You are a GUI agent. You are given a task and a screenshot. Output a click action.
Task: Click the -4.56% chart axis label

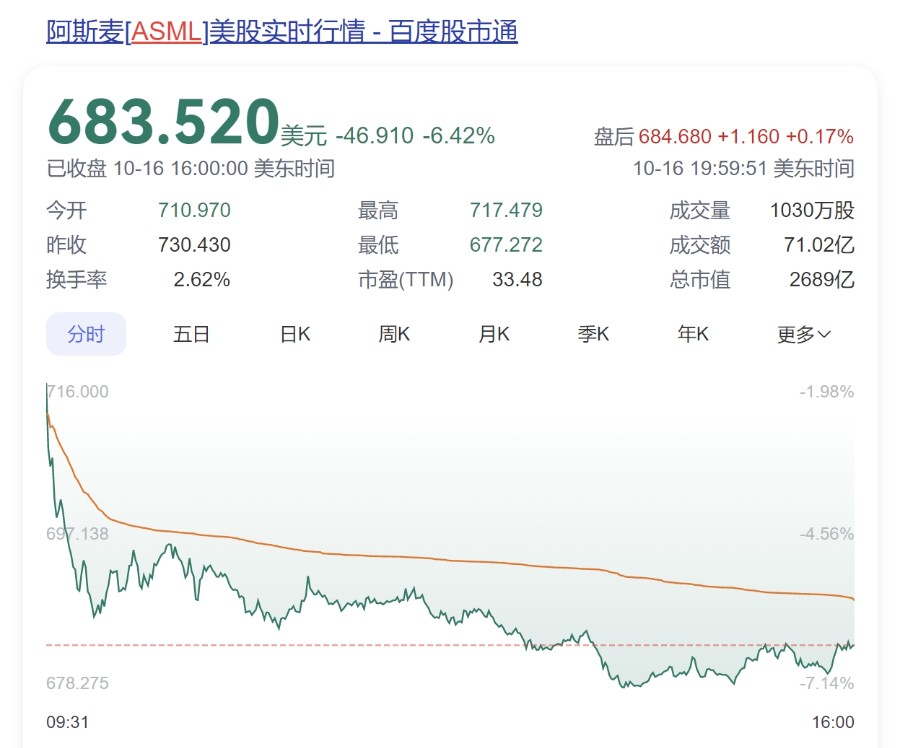pyautogui.click(x=827, y=533)
